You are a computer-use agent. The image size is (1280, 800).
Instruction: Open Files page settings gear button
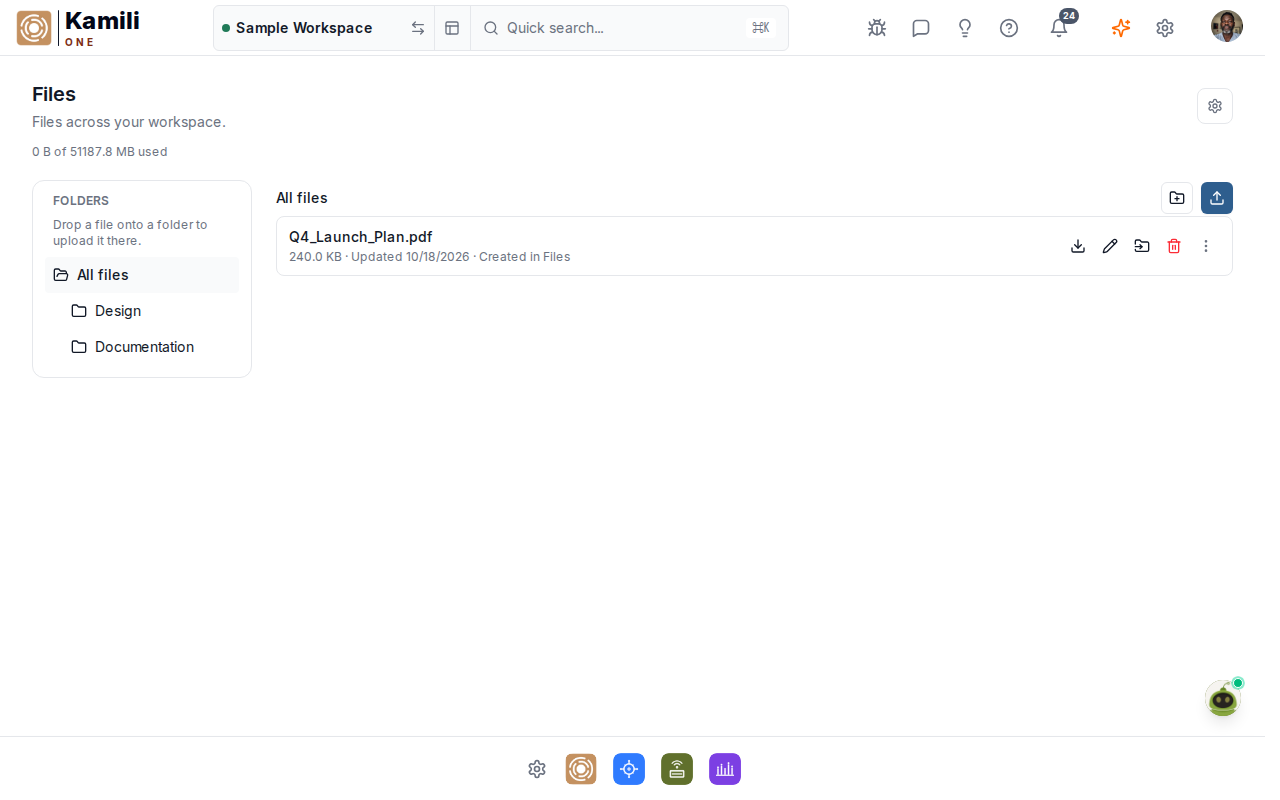[1215, 106]
